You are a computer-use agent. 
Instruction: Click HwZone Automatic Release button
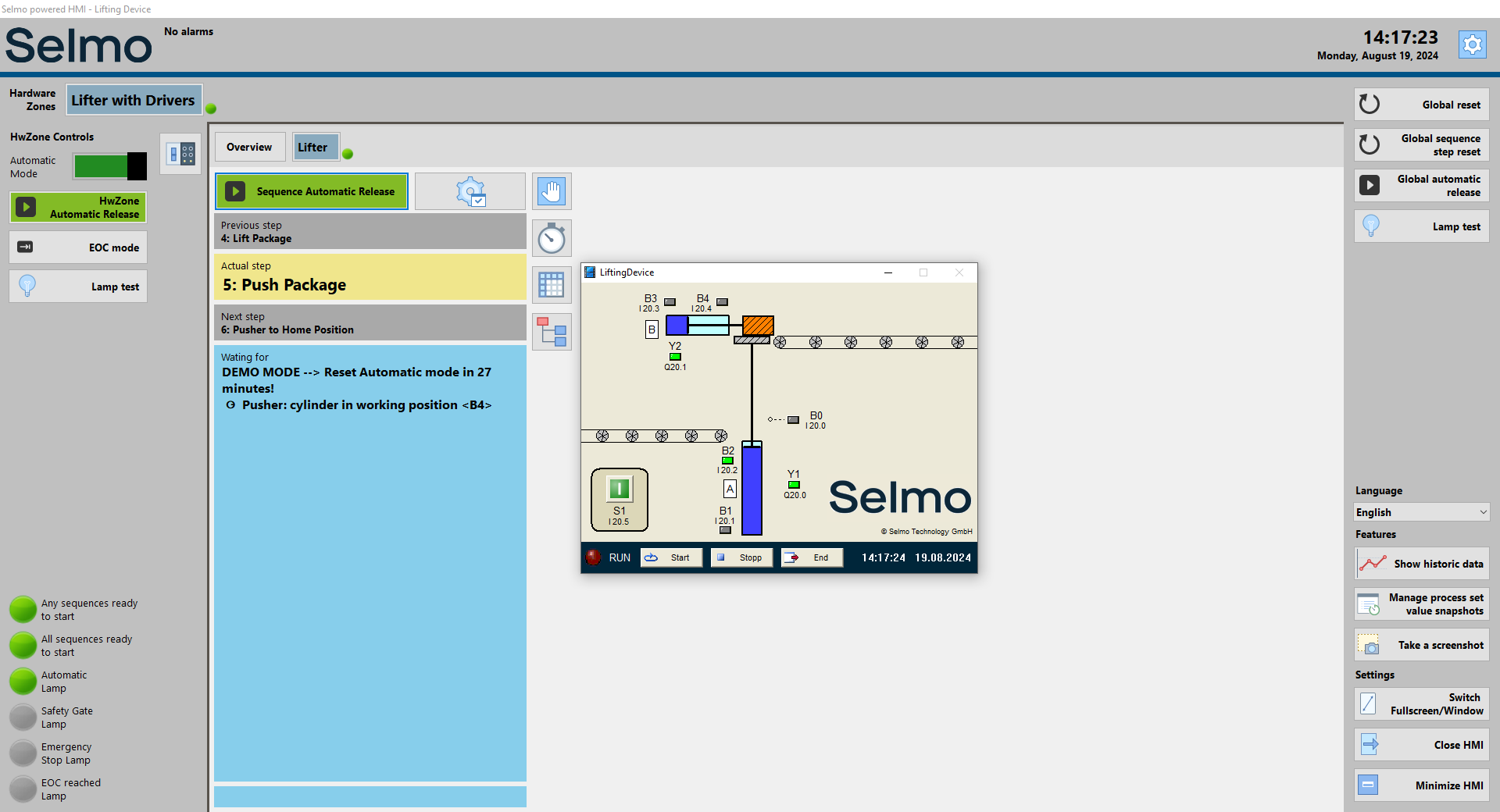pyautogui.click(x=78, y=208)
